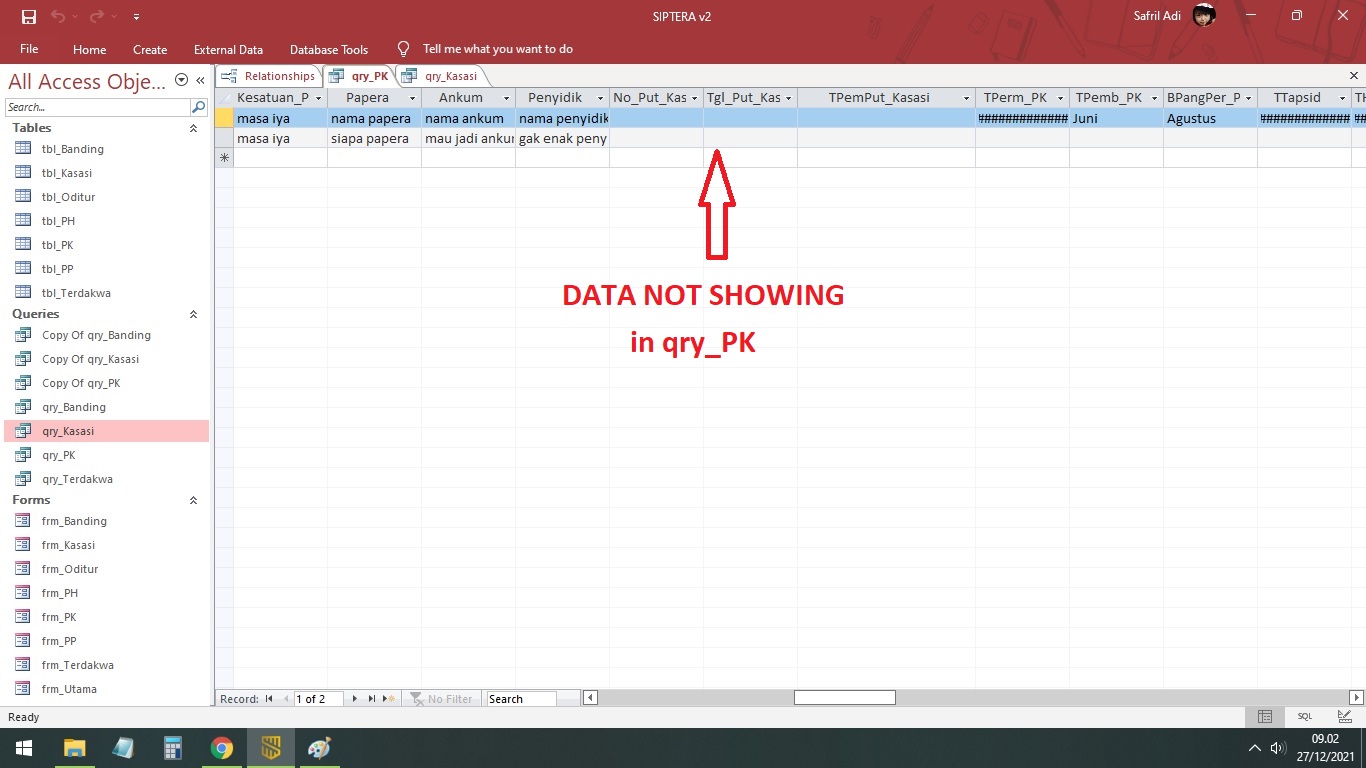Click the navigation search magnifier icon

pos(199,107)
